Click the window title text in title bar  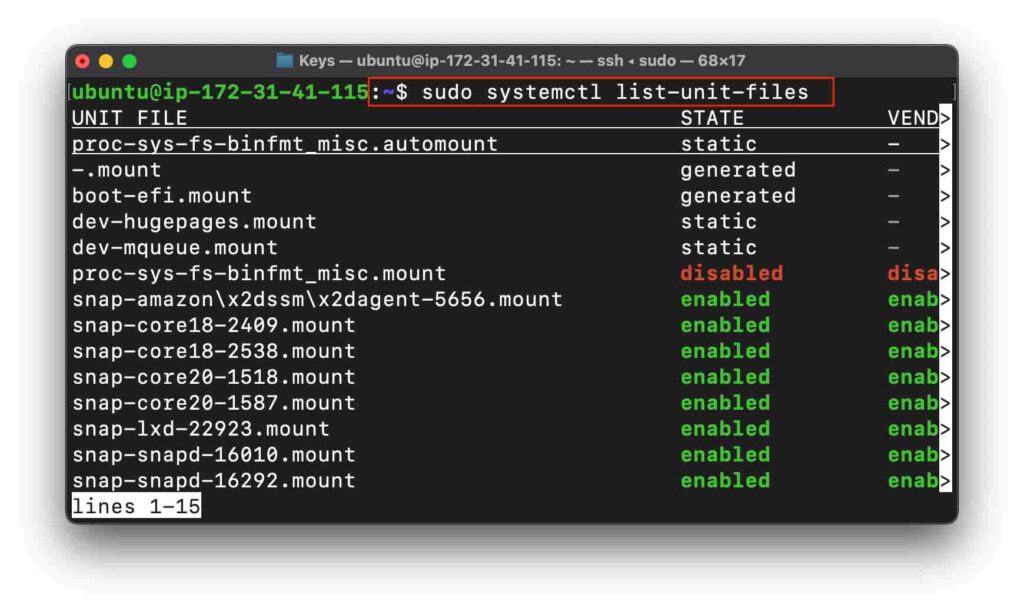(521, 61)
